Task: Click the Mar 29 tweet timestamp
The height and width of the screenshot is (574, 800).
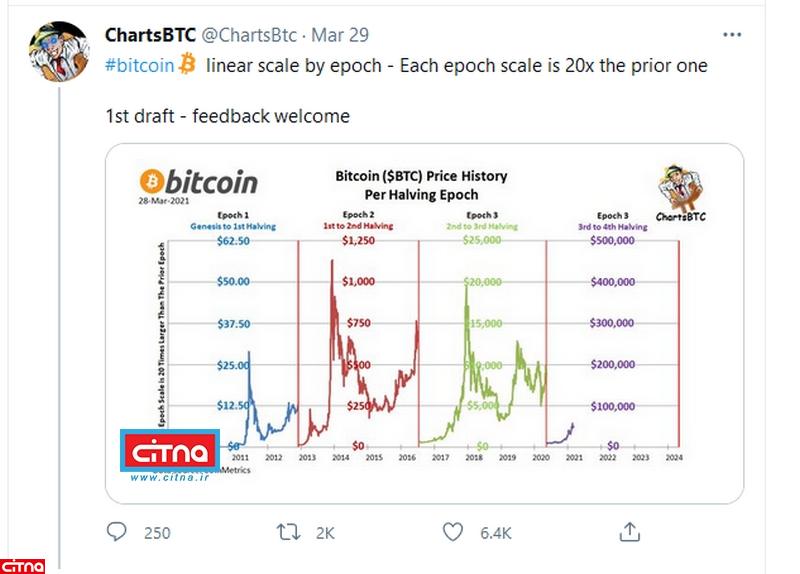Action: click(x=340, y=35)
